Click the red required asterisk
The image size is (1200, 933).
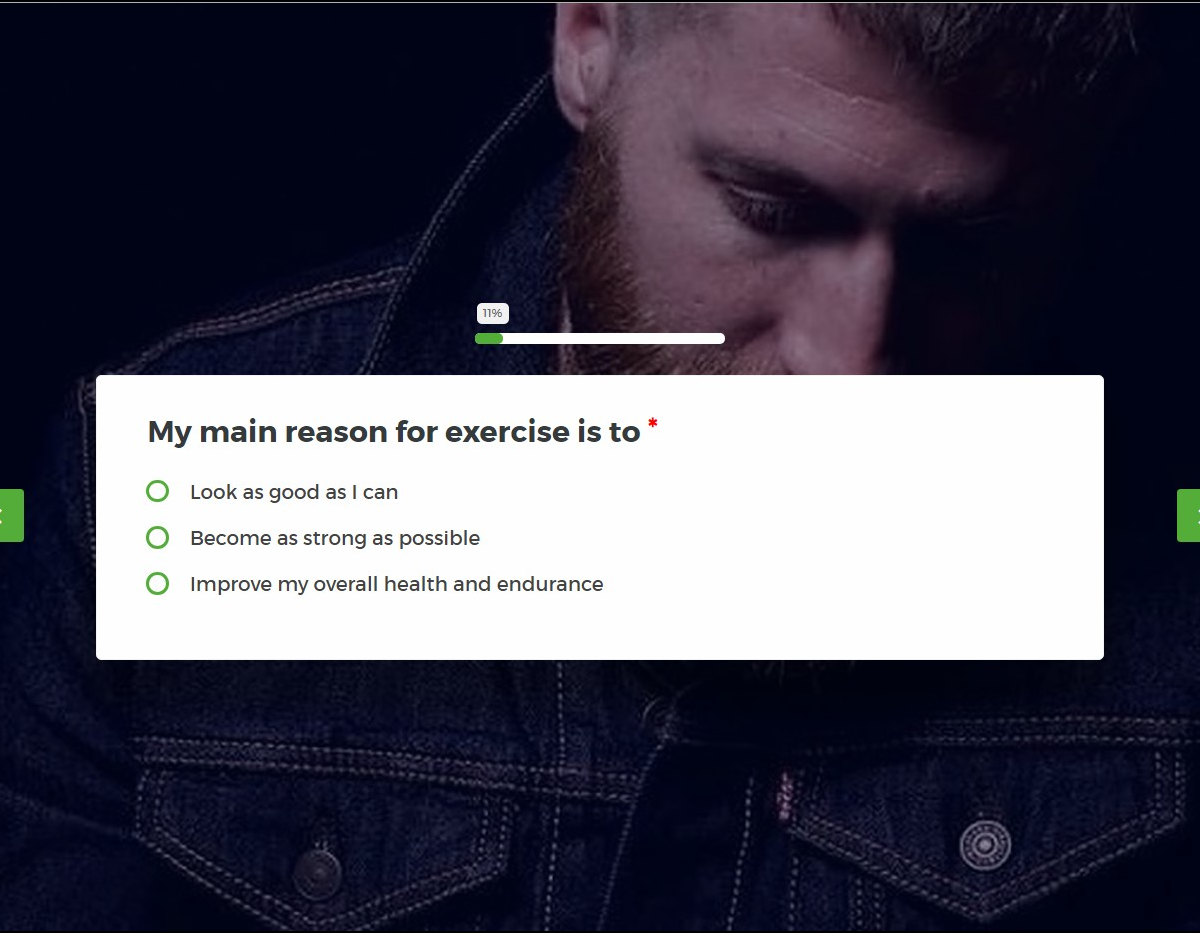[x=653, y=426]
